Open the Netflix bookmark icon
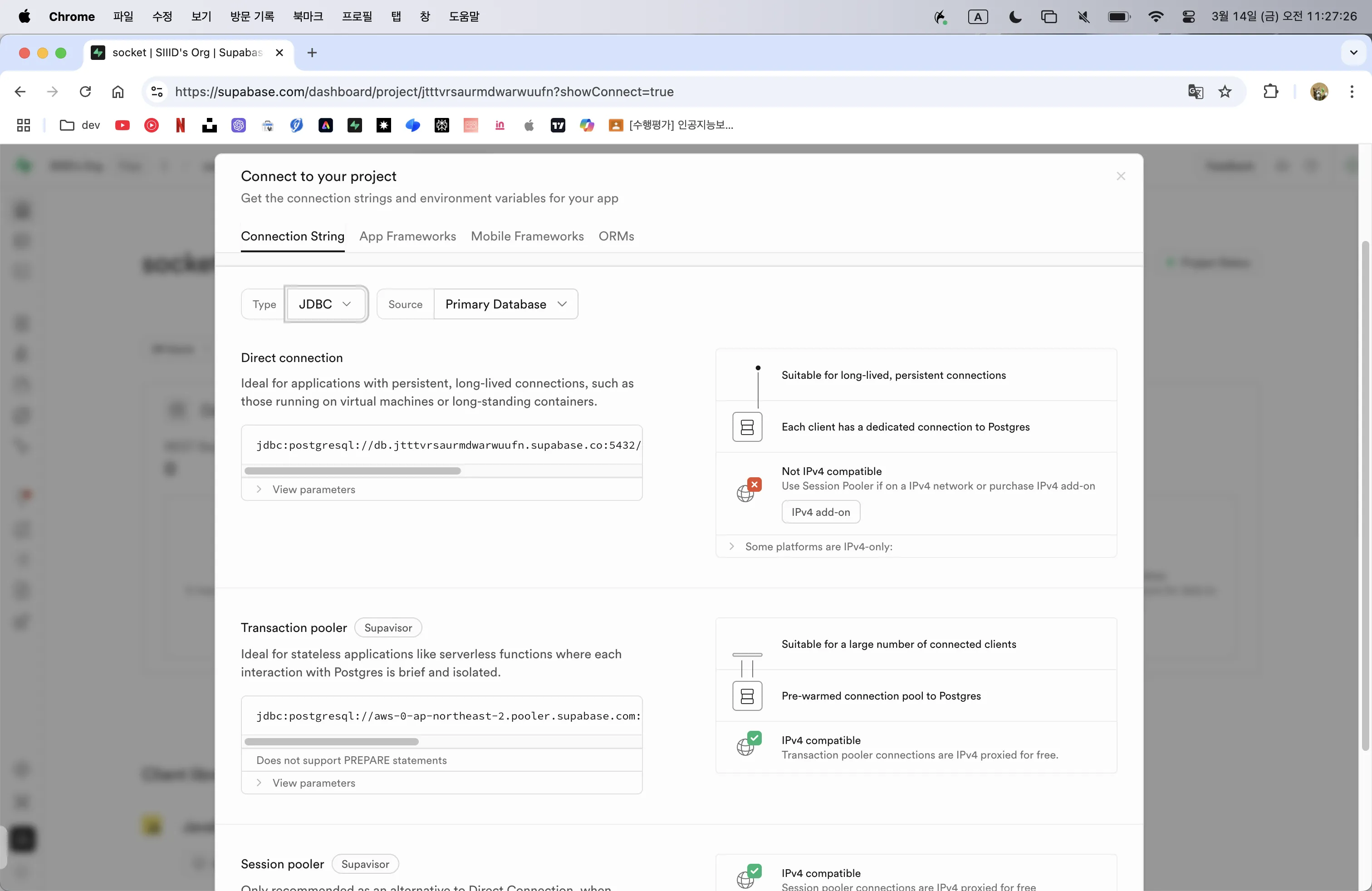The width and height of the screenshot is (1372, 891). click(x=181, y=125)
